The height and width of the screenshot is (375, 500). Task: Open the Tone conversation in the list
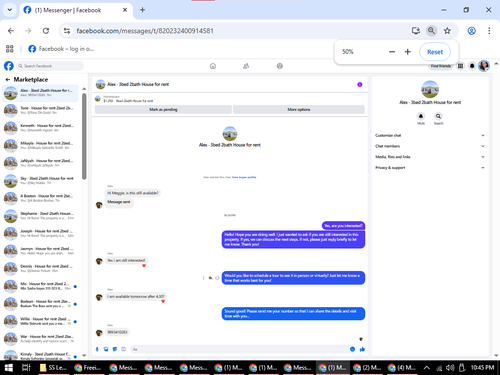click(x=41, y=110)
